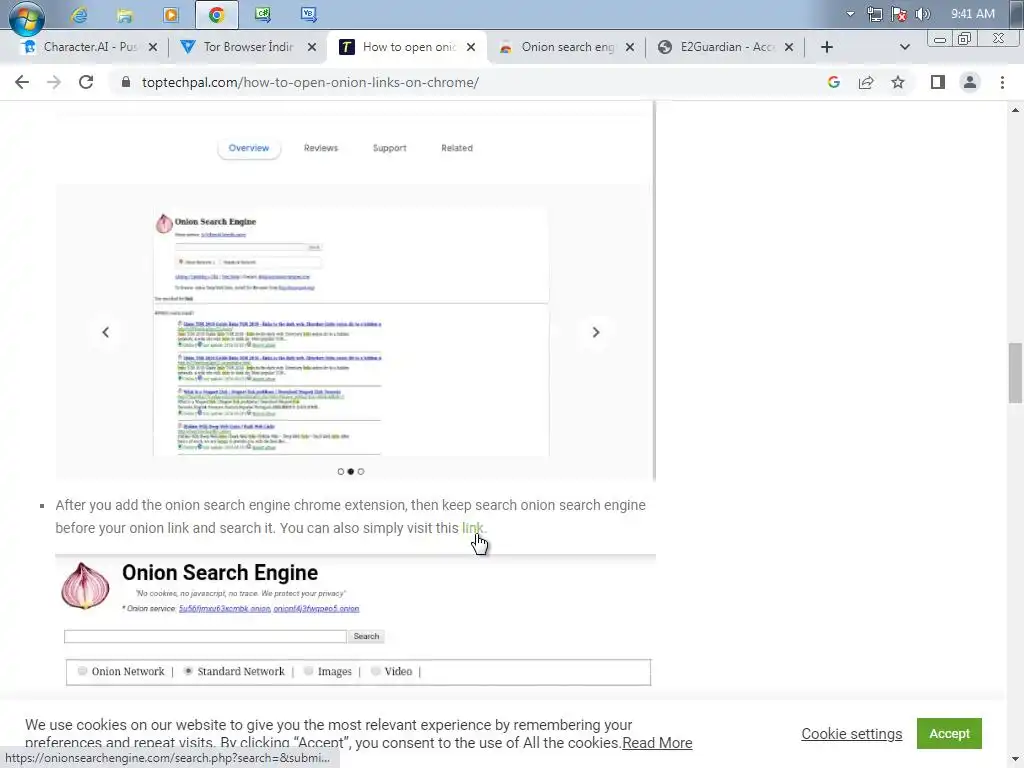Open Cookie settings
This screenshot has width=1024, height=768.
coord(852,734)
